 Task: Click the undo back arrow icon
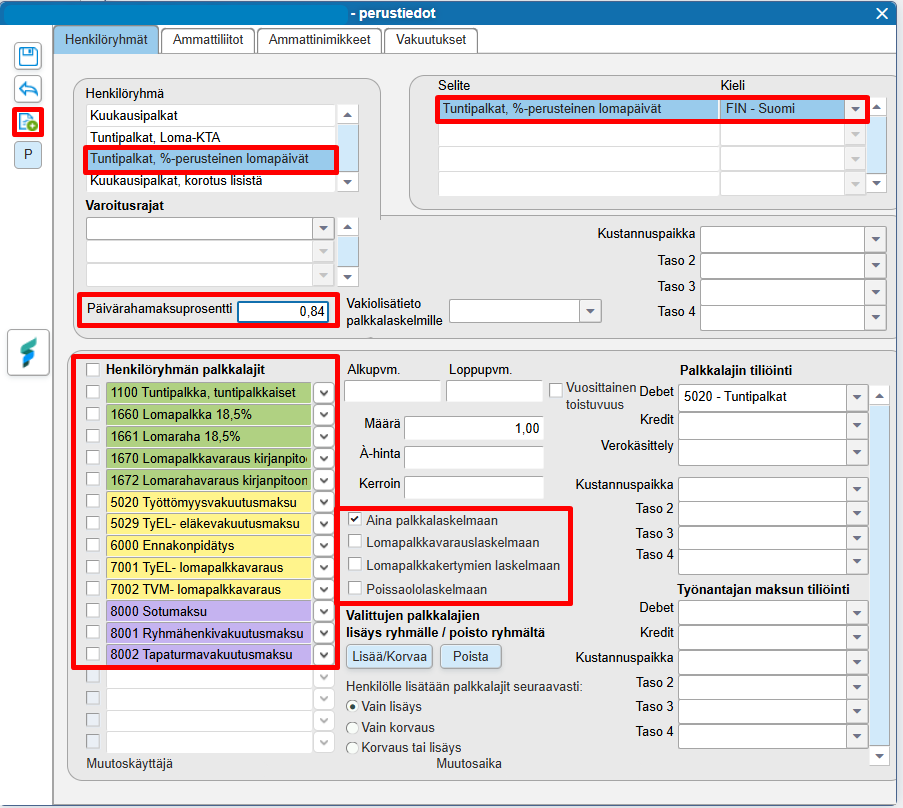point(28,89)
